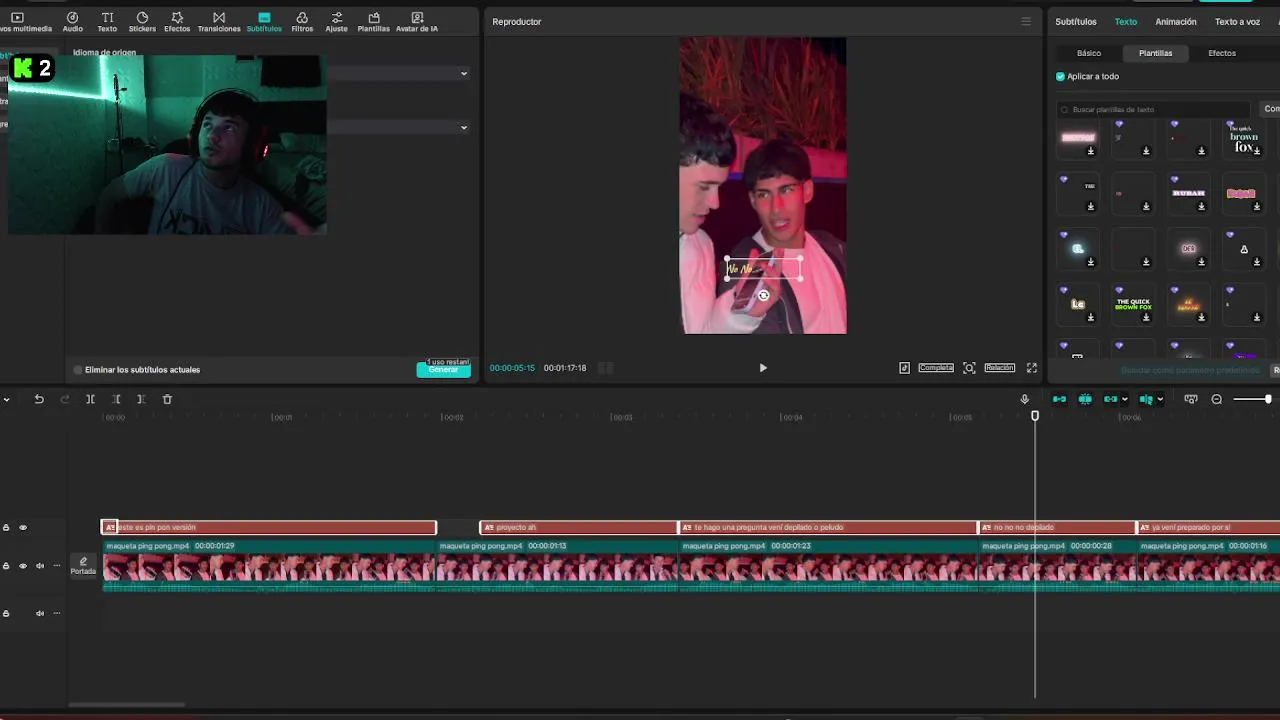Screen dimensions: 1280x720
Task: Open the Texto tool tab
Action: pyautogui.click(x=107, y=22)
